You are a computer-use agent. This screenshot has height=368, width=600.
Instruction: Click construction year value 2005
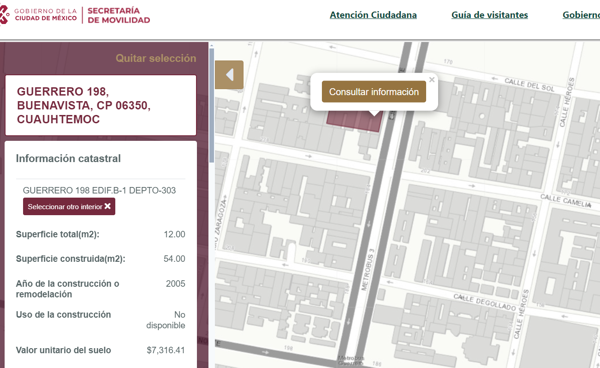click(176, 283)
